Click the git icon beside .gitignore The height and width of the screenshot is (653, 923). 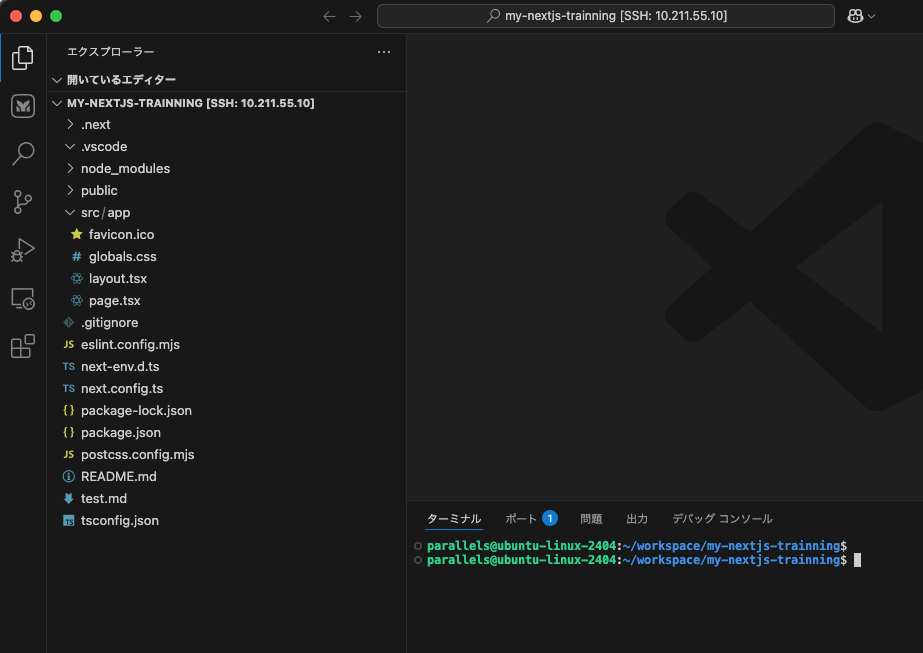69,323
